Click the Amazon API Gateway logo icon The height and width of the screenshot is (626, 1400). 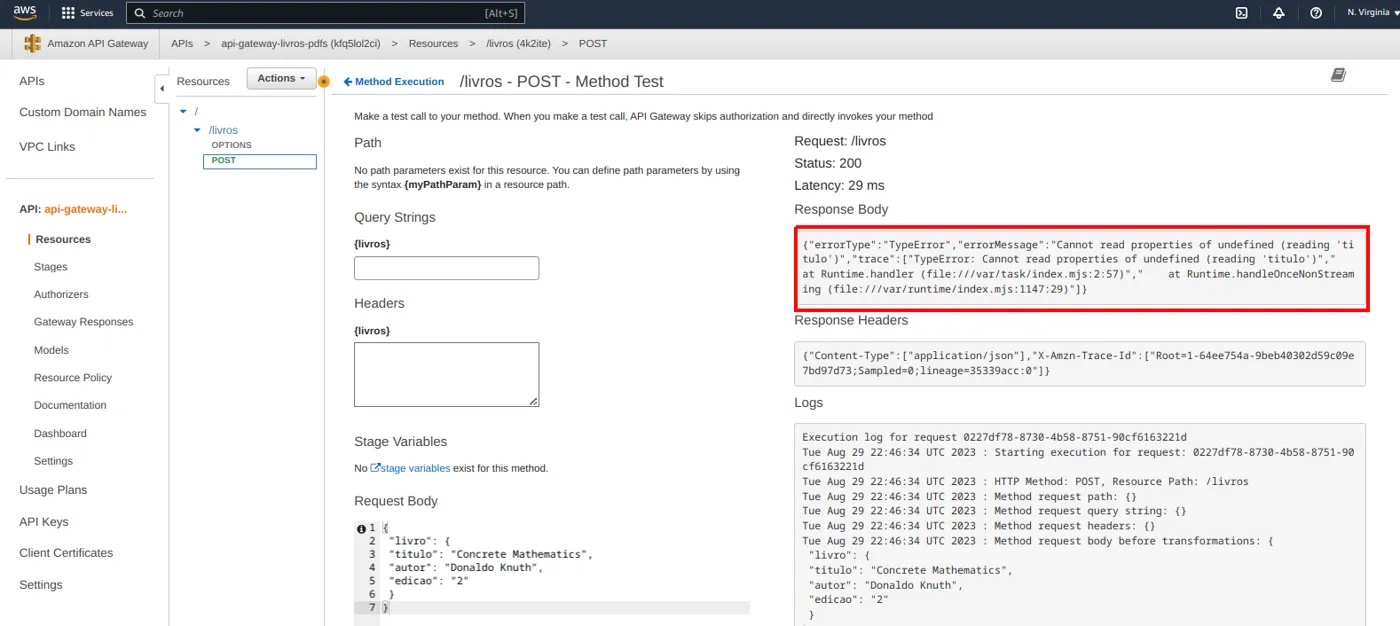[x=33, y=44]
